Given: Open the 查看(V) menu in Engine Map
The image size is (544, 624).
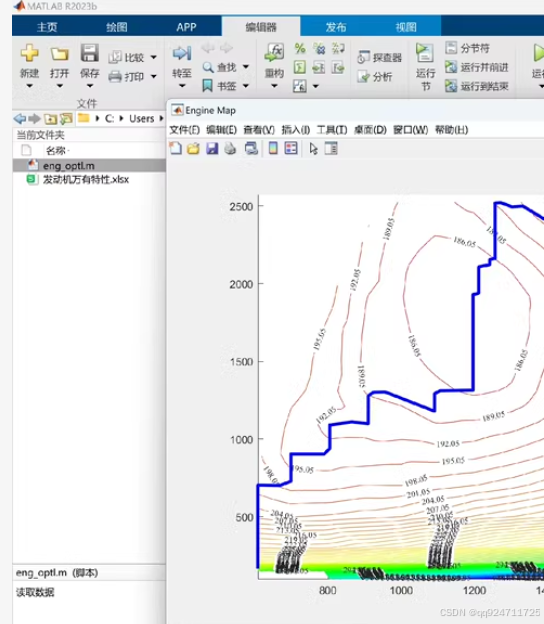Looking at the screenshot, I should click(x=259, y=130).
